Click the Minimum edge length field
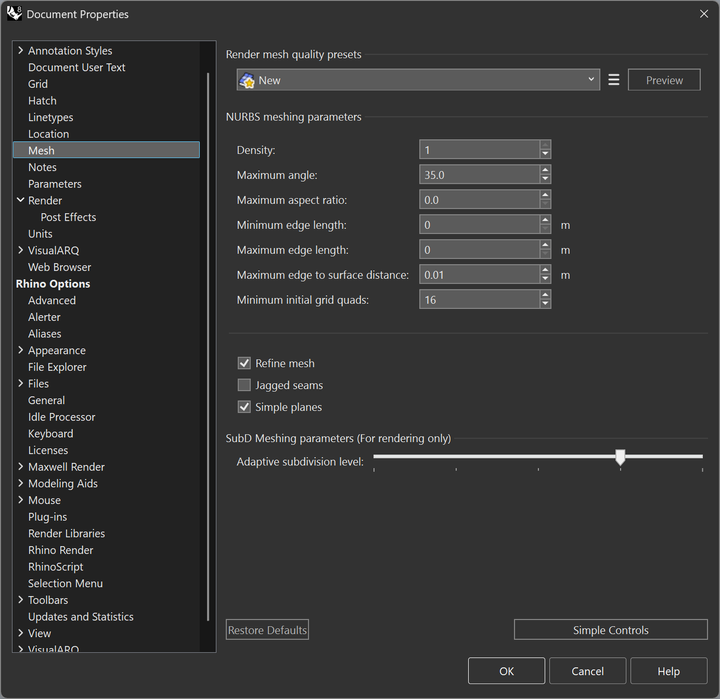Image resolution: width=720 pixels, height=699 pixels. [x=479, y=225]
